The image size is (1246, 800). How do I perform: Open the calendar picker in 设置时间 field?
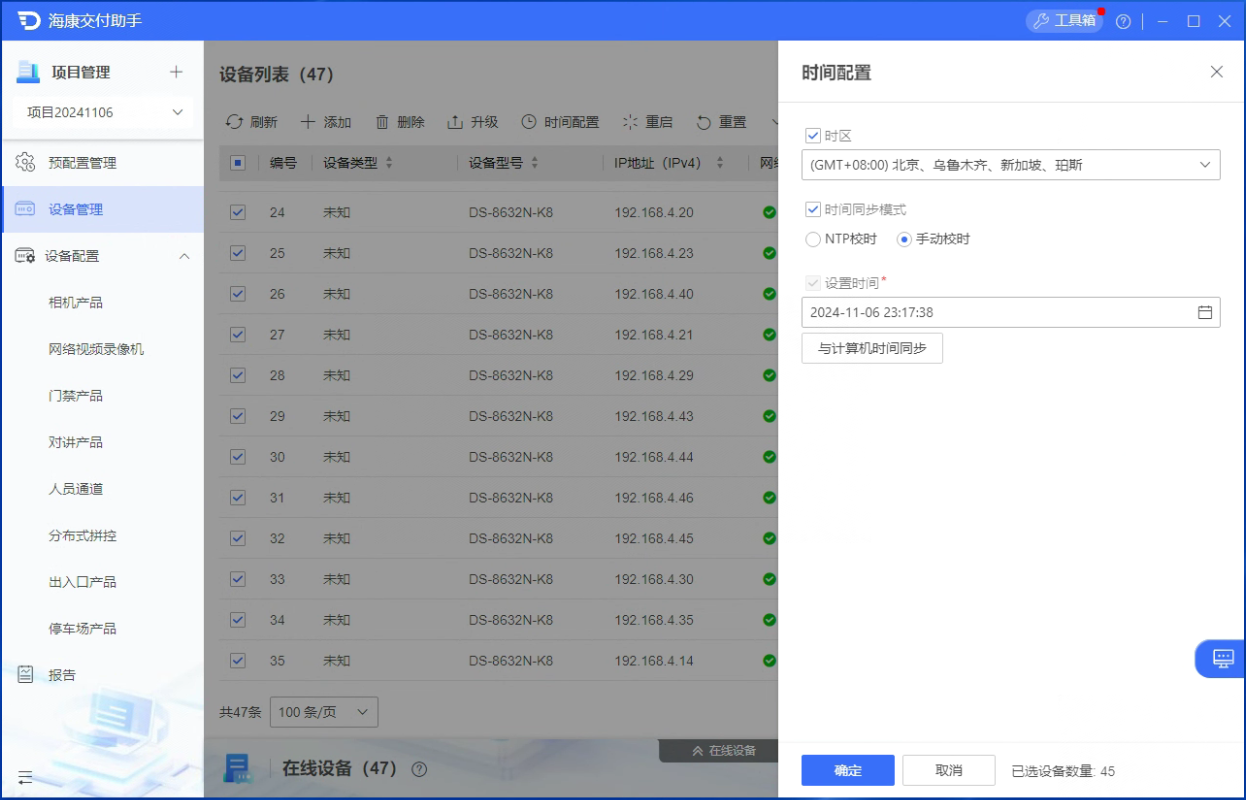pyautogui.click(x=1205, y=313)
